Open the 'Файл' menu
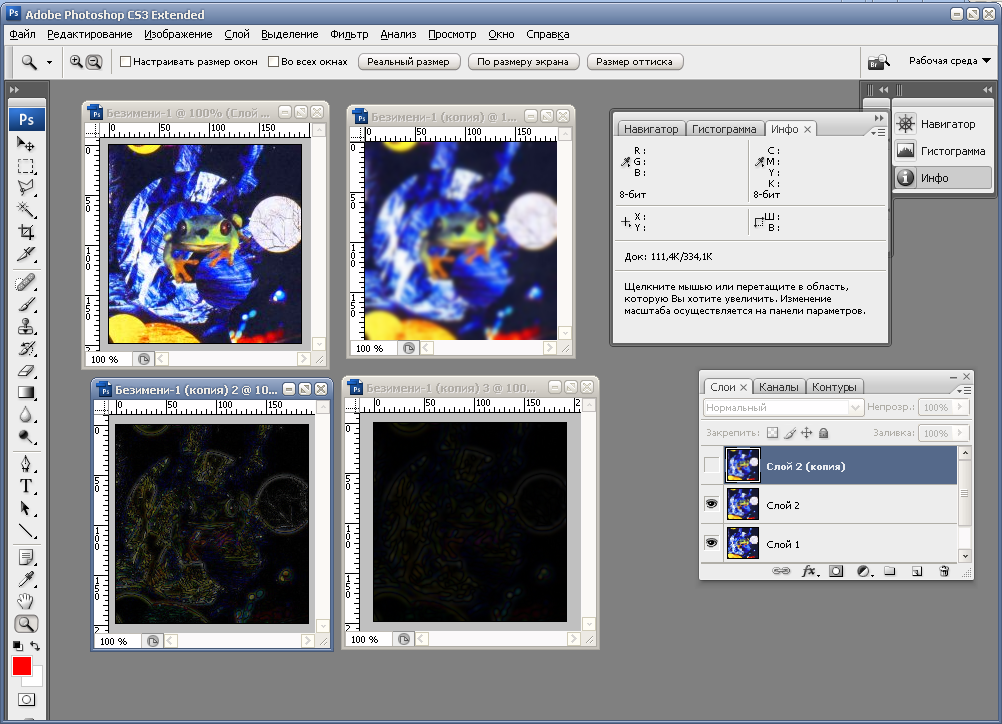Image resolution: width=1002 pixels, height=724 pixels. 22,35
